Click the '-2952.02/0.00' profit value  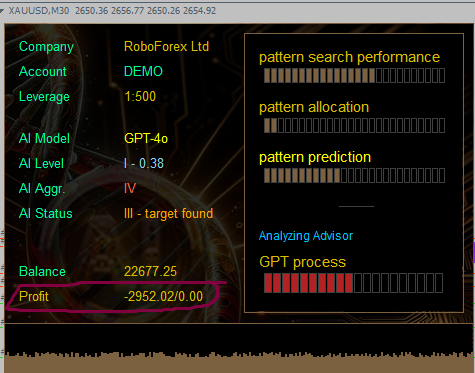[x=163, y=296]
